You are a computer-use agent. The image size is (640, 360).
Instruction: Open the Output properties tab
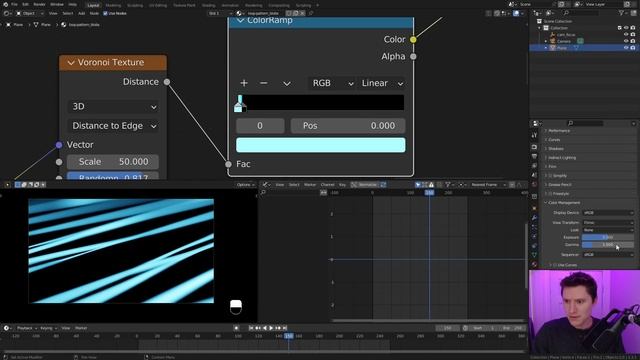534,156
